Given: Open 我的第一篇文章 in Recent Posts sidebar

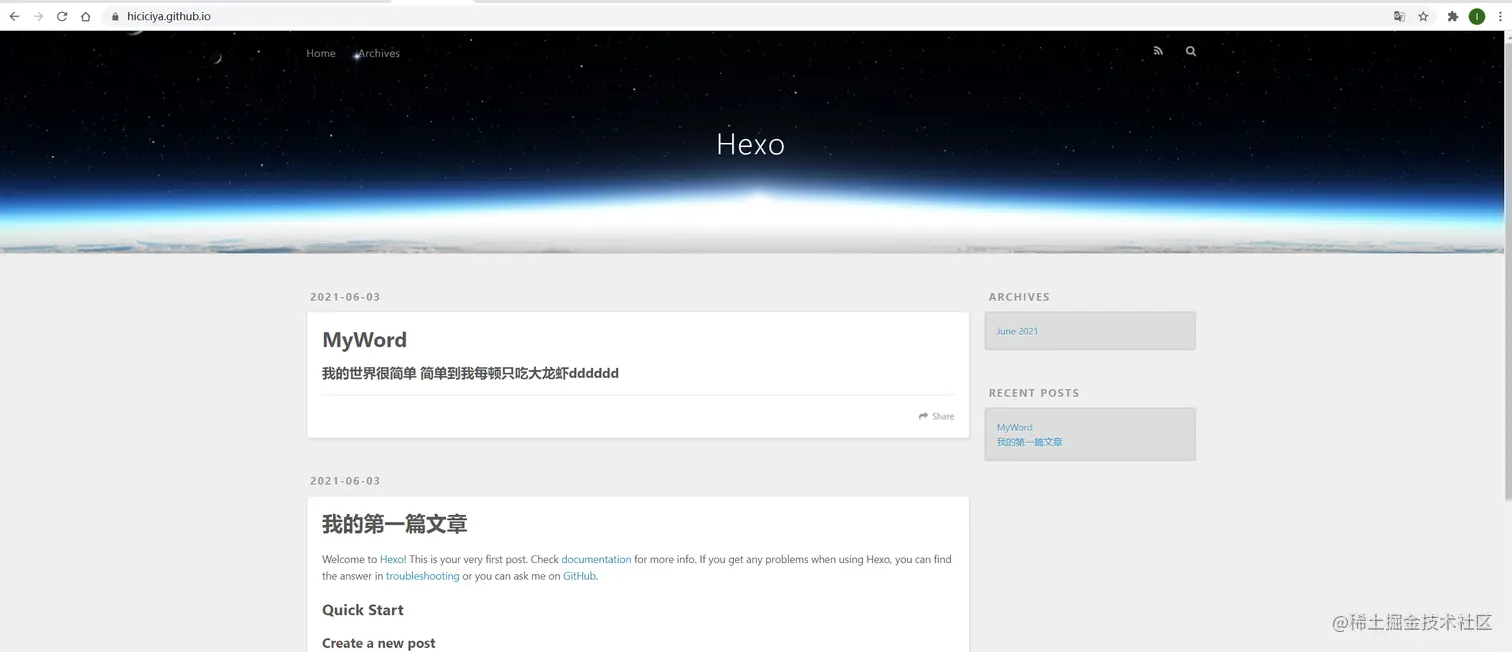Looking at the screenshot, I should pos(1029,442).
